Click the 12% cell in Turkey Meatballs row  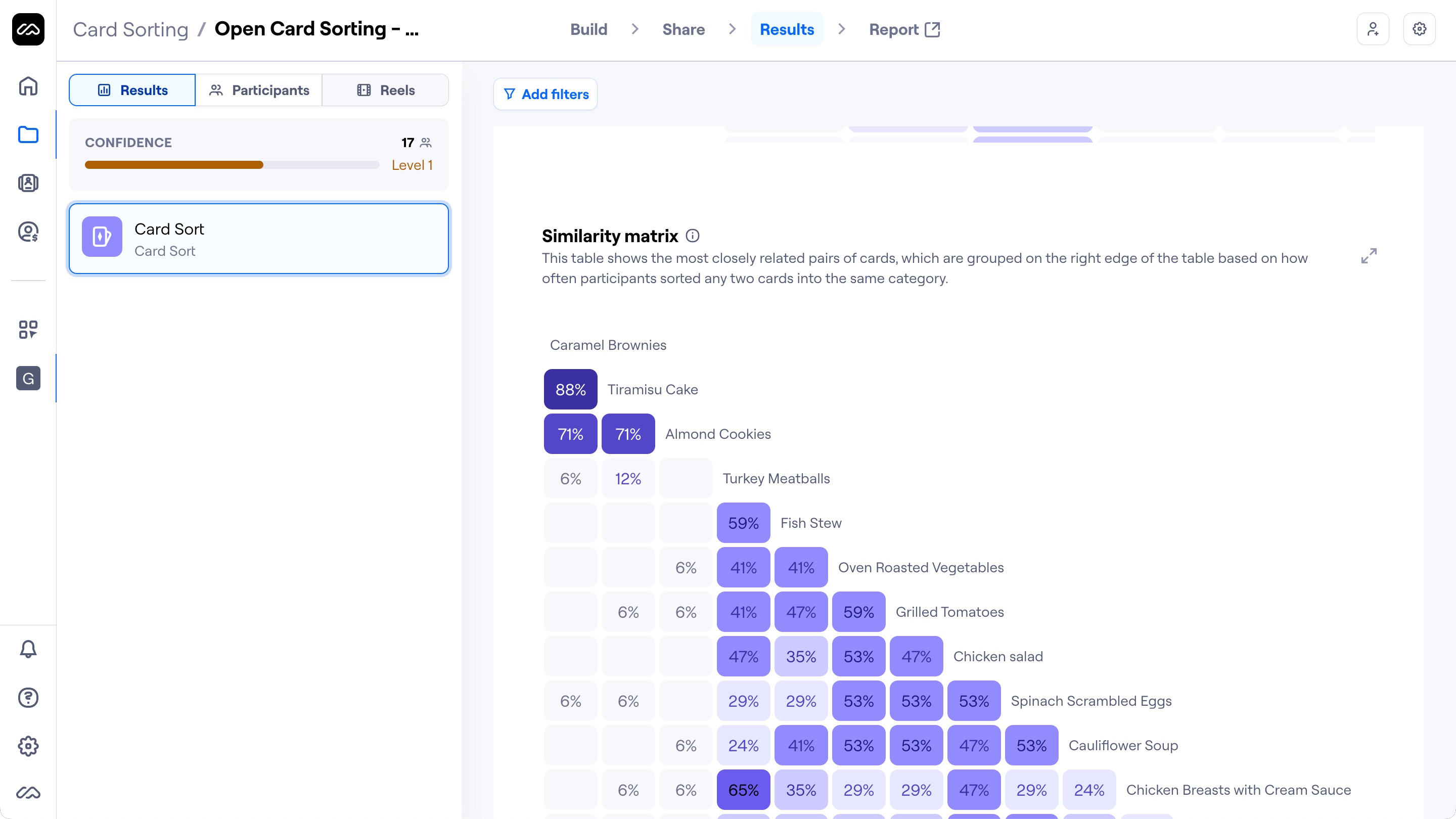point(628,479)
